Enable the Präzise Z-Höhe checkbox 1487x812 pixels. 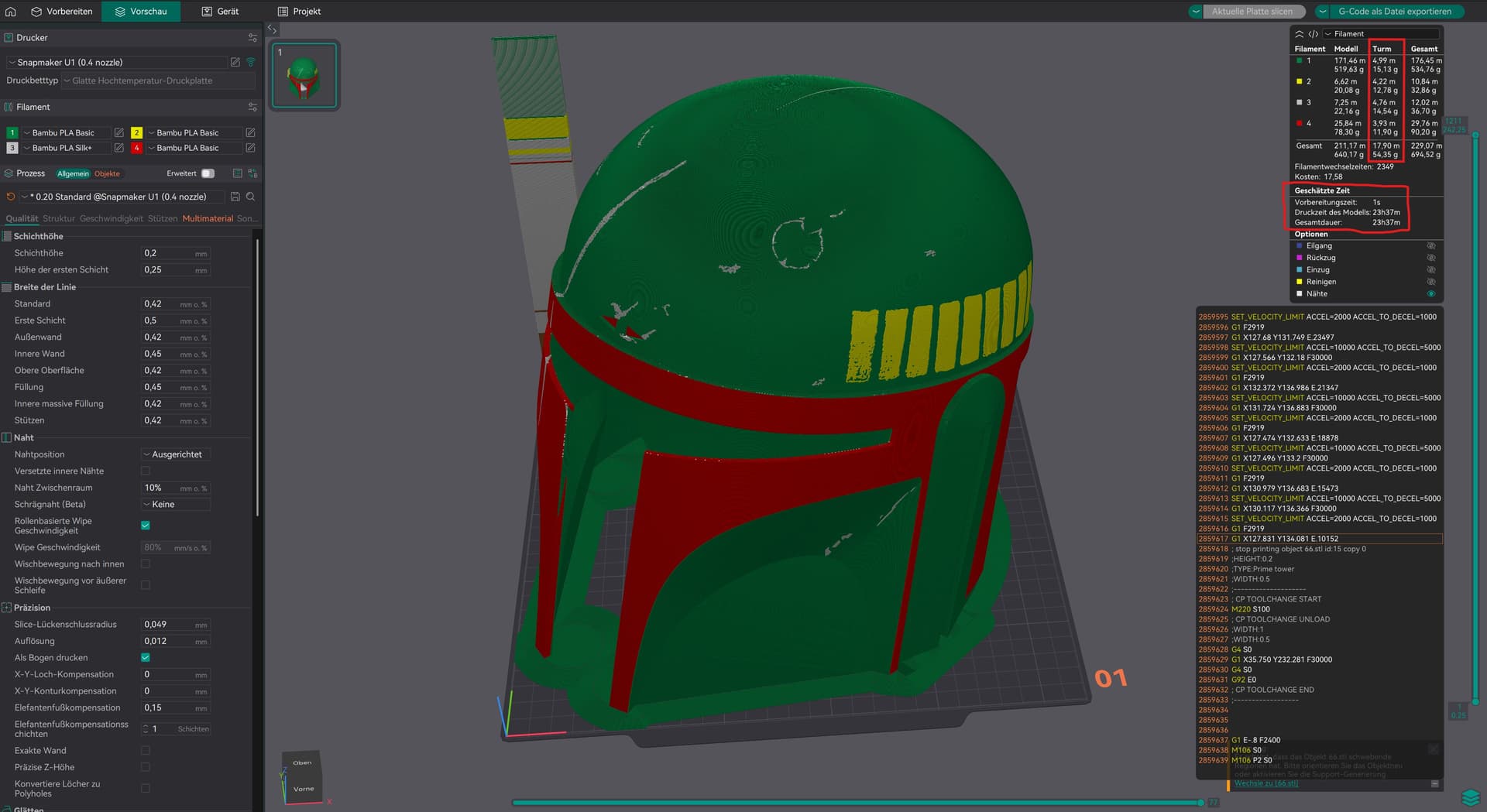pyautogui.click(x=146, y=767)
